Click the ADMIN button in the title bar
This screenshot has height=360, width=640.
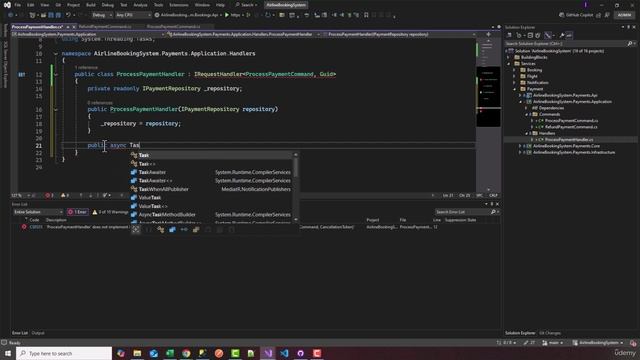point(624,15)
